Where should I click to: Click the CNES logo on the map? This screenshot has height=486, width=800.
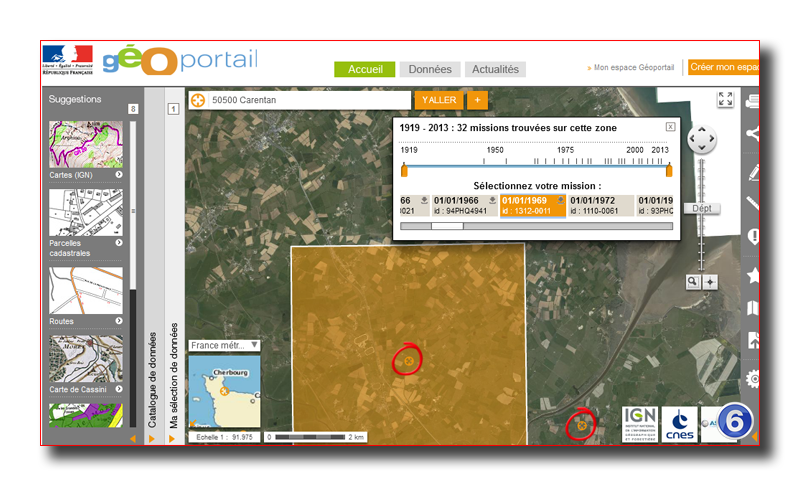click(680, 424)
